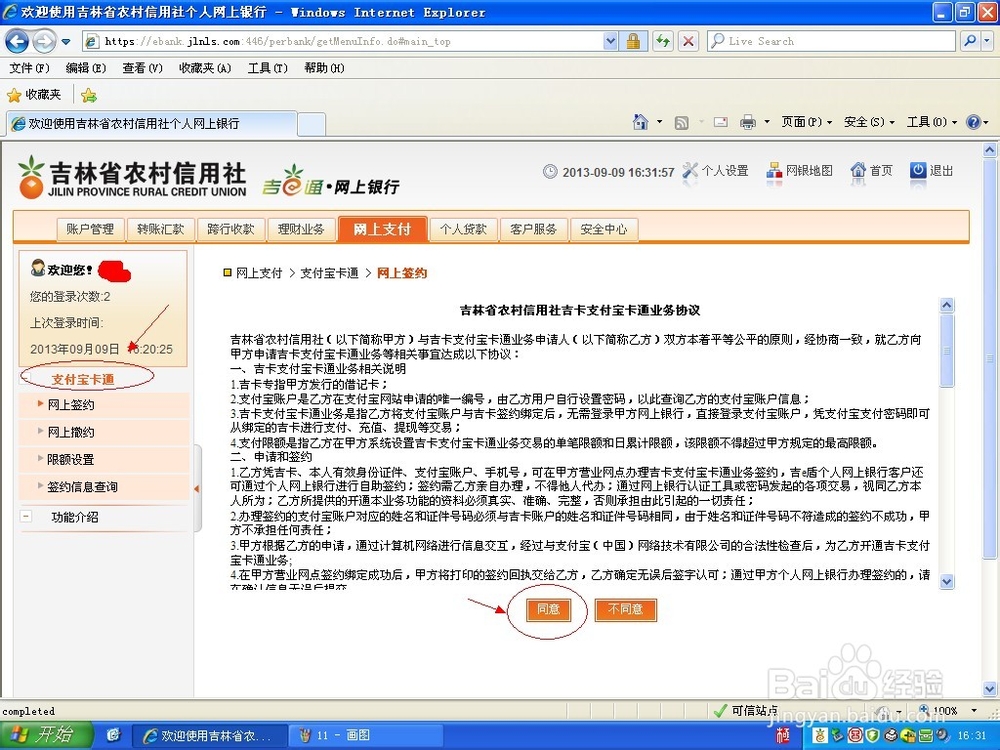Viewport: 1000px width, 750px height.
Task: Open the 理财业务 navigation tab
Action: click(300, 229)
